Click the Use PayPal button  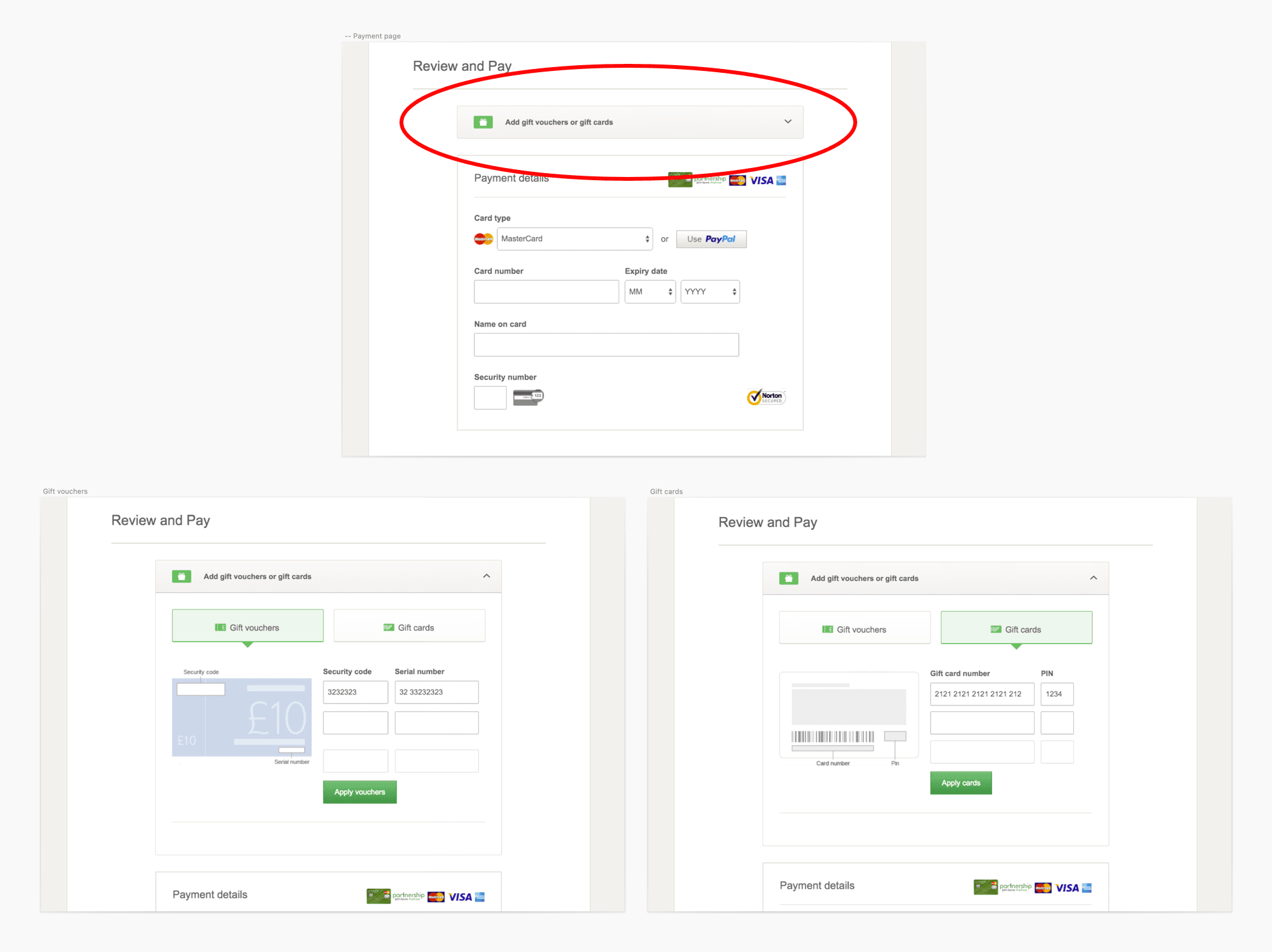point(711,239)
